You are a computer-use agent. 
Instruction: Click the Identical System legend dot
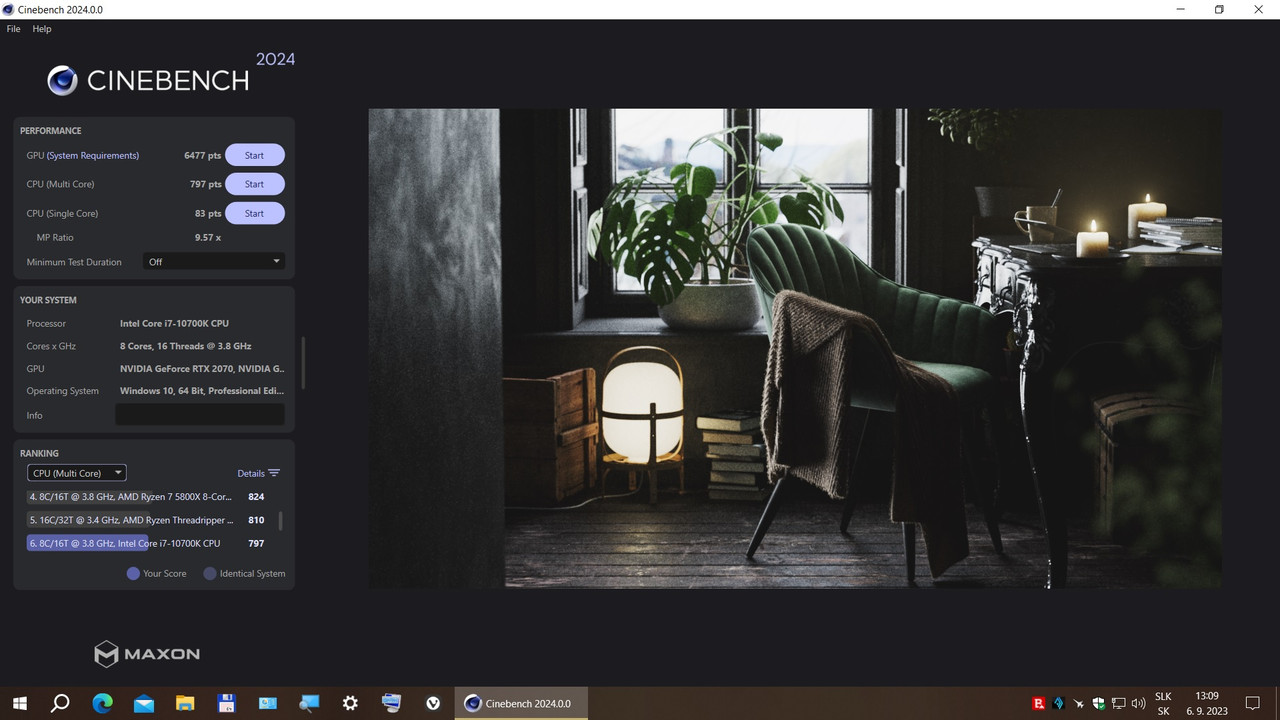pos(210,573)
